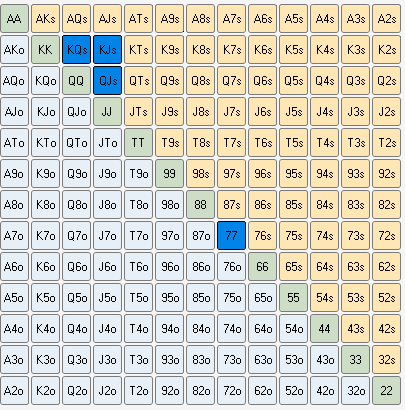Select the 22 pocket pair
The height and width of the screenshot is (410, 405).
point(386,390)
